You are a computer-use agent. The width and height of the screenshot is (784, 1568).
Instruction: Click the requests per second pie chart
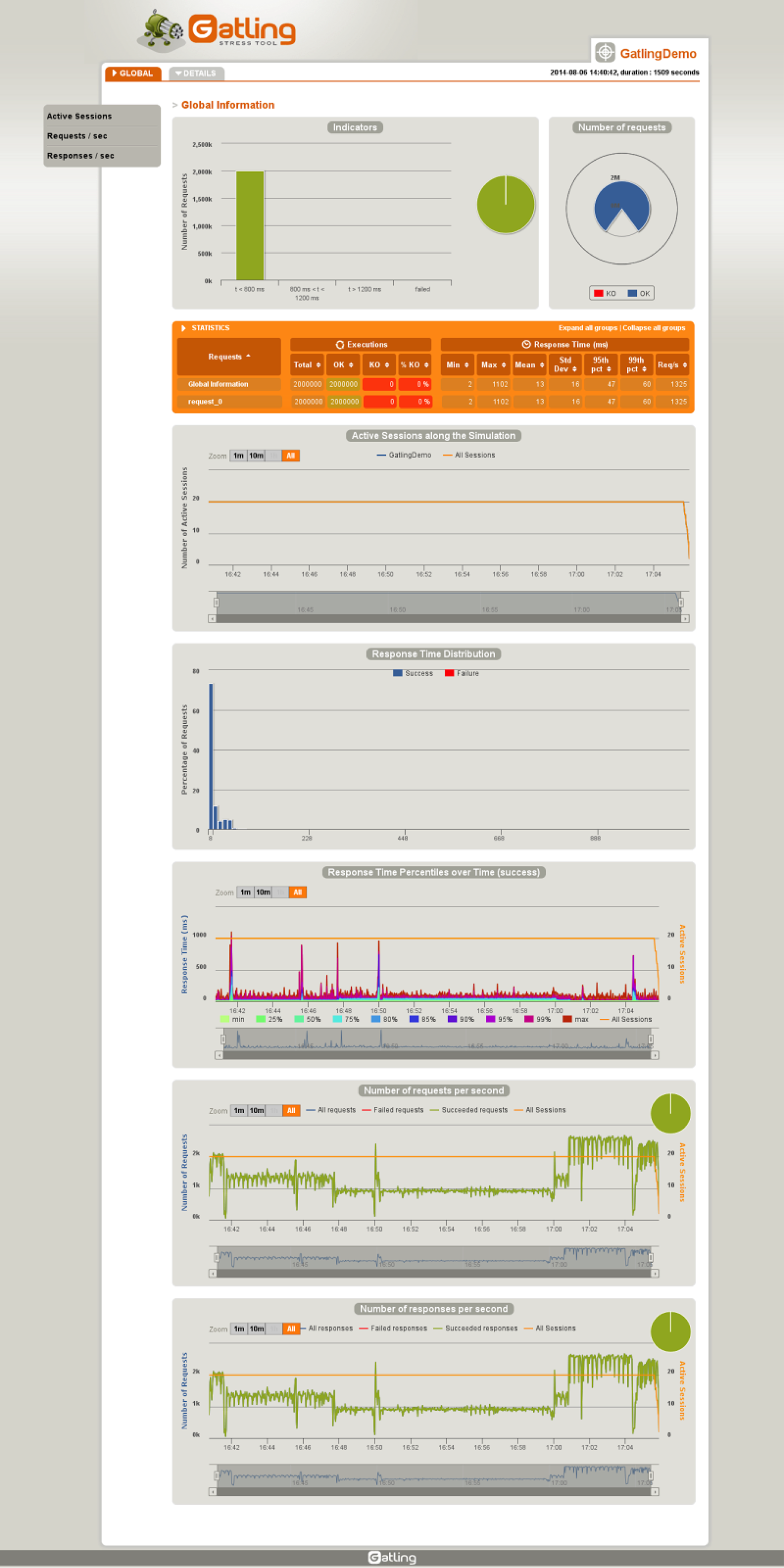pos(670,1113)
